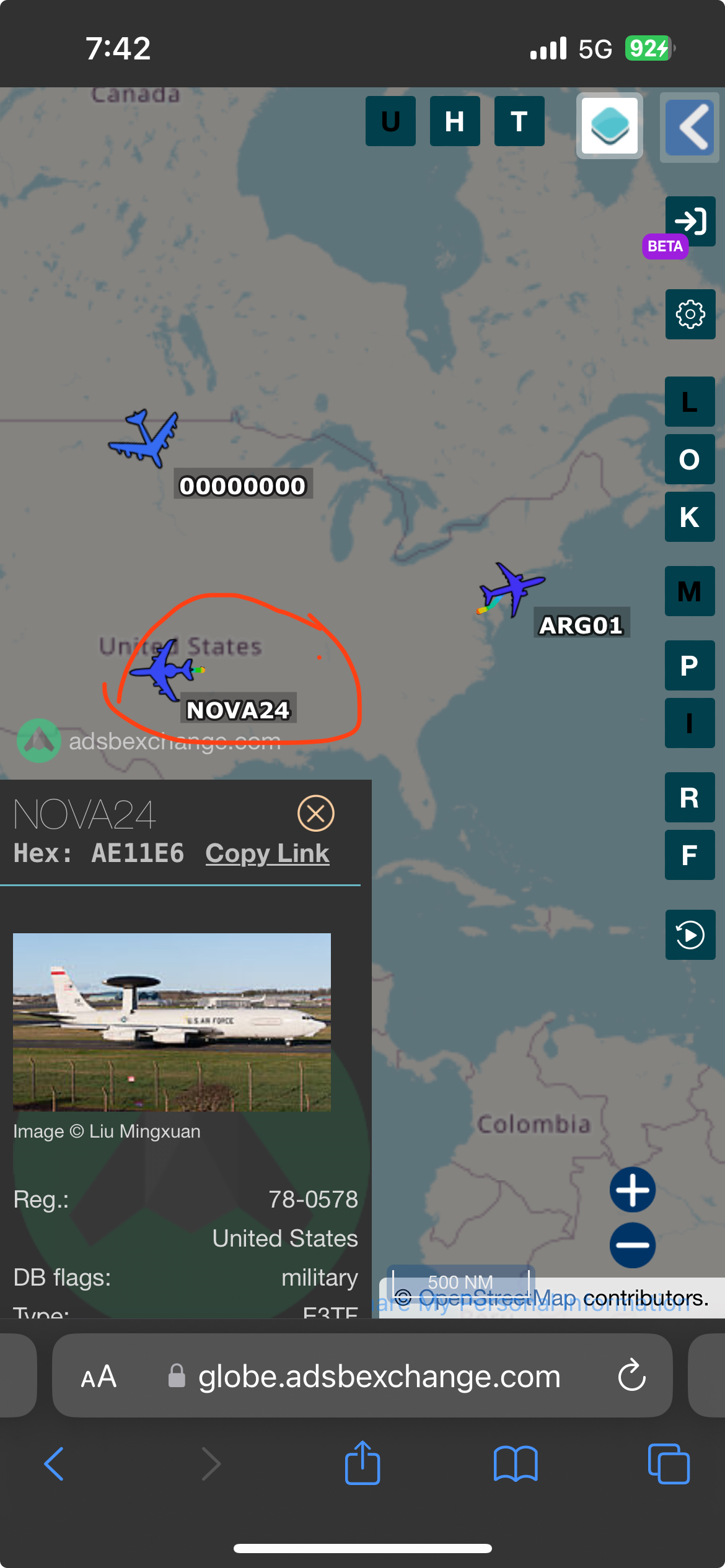
Task: Open the OpenStreetMap attribution link
Action: click(x=497, y=1297)
